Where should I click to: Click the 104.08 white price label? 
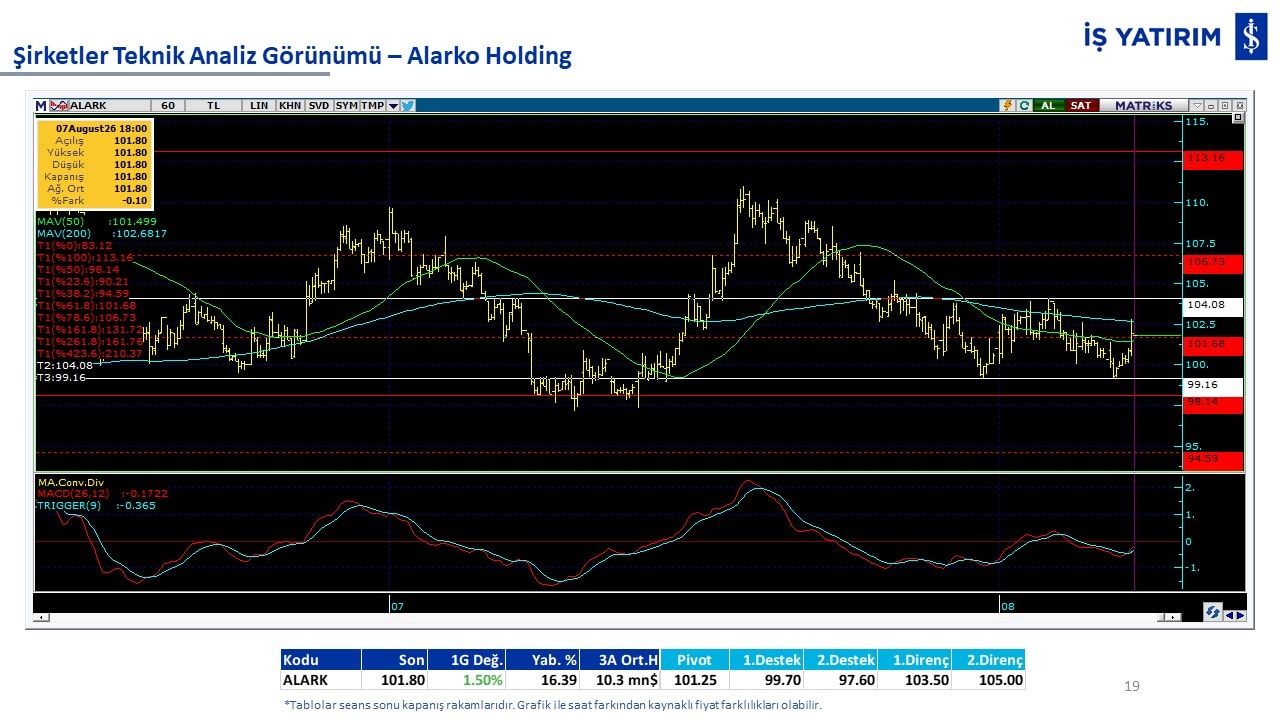1212,305
